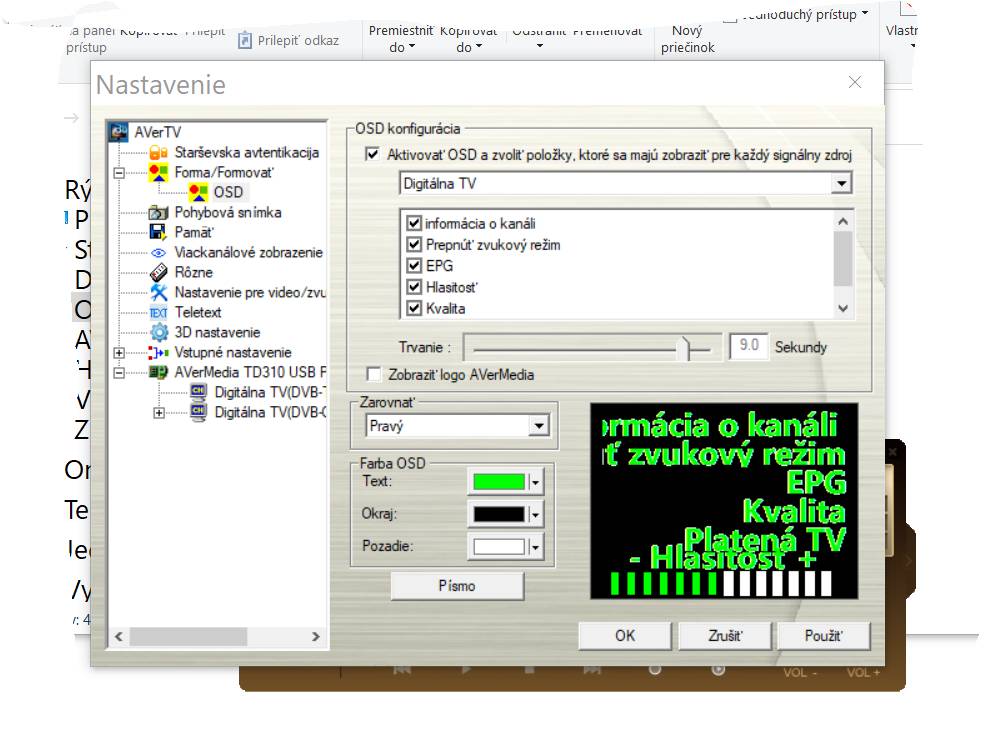Collapse the AVerMedia TD310 USB node
This screenshot has height=734, width=991.
(119, 372)
